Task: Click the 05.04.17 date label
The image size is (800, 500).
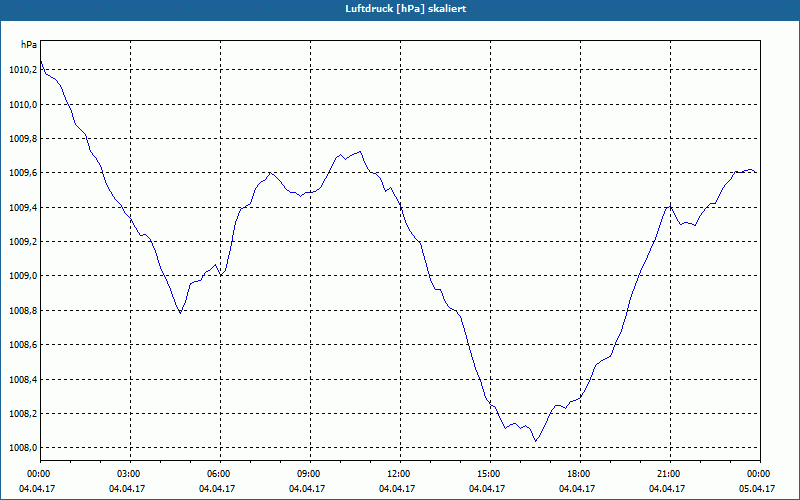Action: pos(757,488)
